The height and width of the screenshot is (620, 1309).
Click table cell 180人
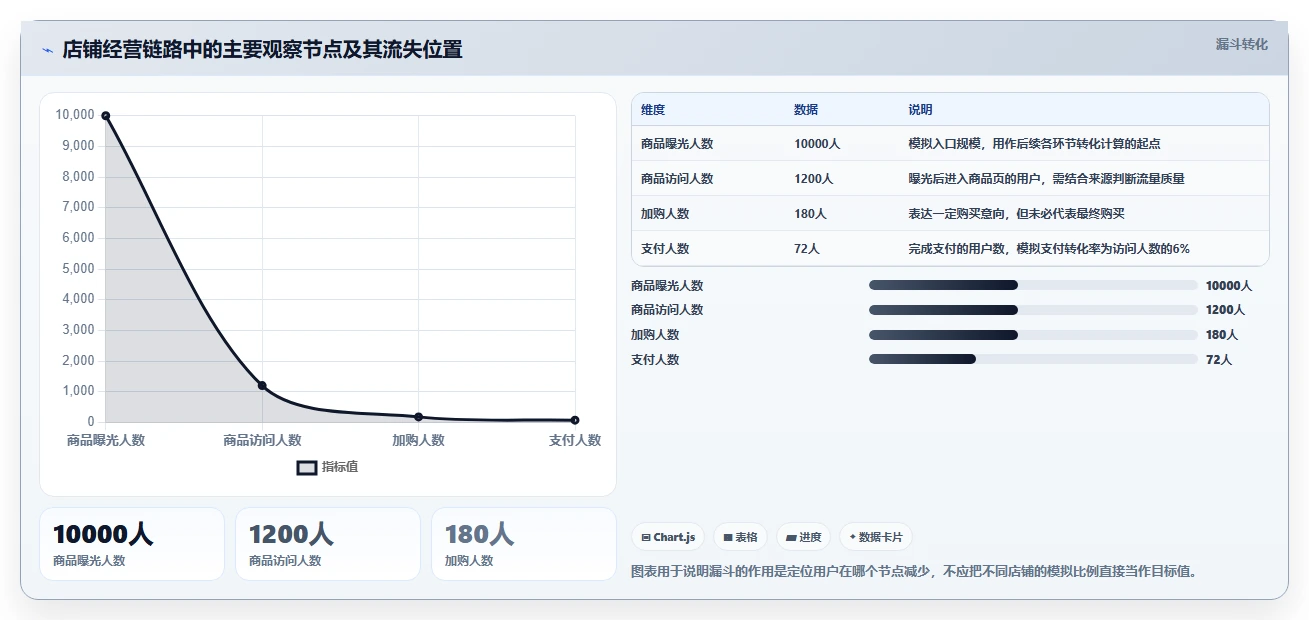coord(810,214)
